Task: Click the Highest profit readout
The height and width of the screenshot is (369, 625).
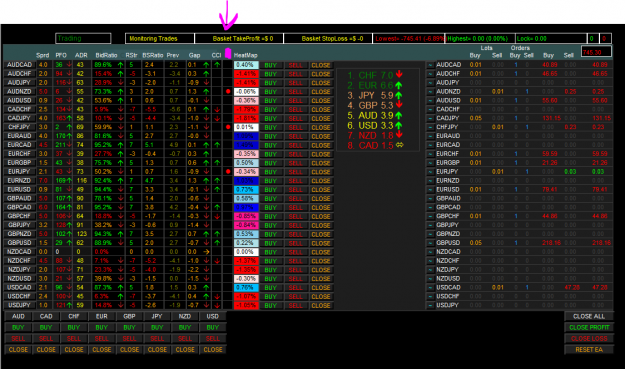Action: [480, 39]
